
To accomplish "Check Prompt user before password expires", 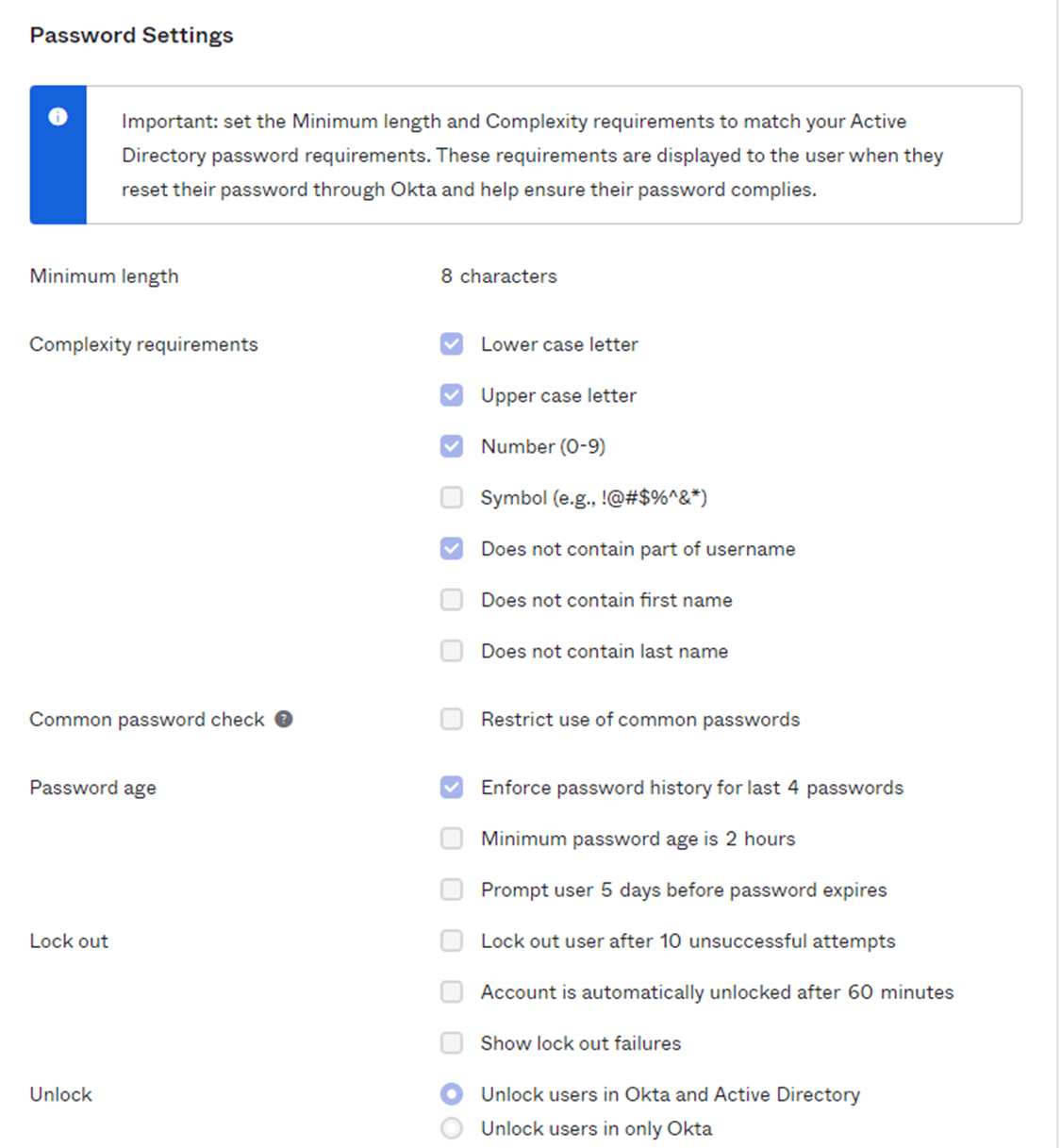I will [x=452, y=890].
